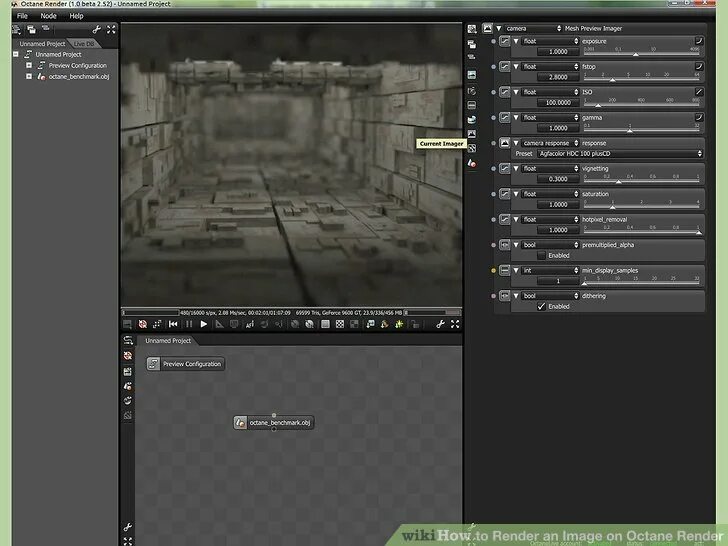Open the camera node type dropdown
Screen dimensions: 728x546
533,28
